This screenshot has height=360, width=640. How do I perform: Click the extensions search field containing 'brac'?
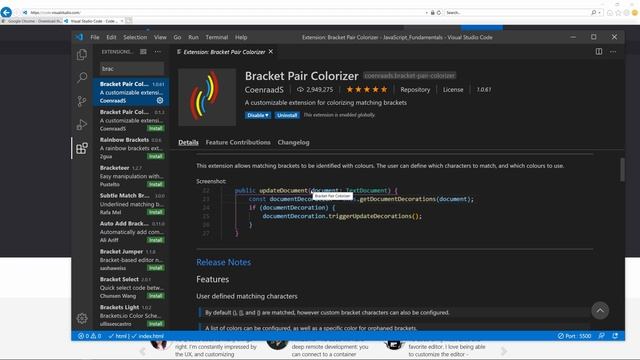pos(132,69)
